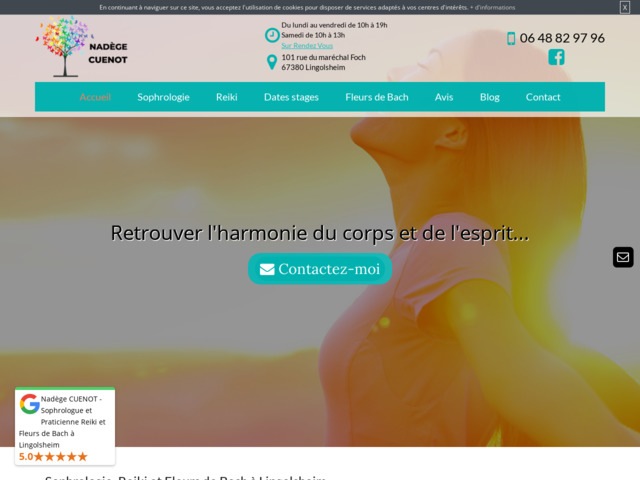Viewport: 640px width, 480px height.
Task: Open the Facebook page icon
Action: point(556,57)
